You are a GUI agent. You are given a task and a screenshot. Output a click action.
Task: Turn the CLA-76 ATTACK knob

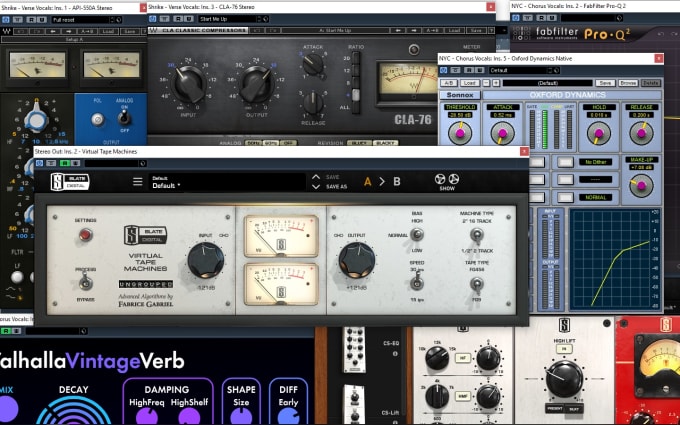(313, 64)
